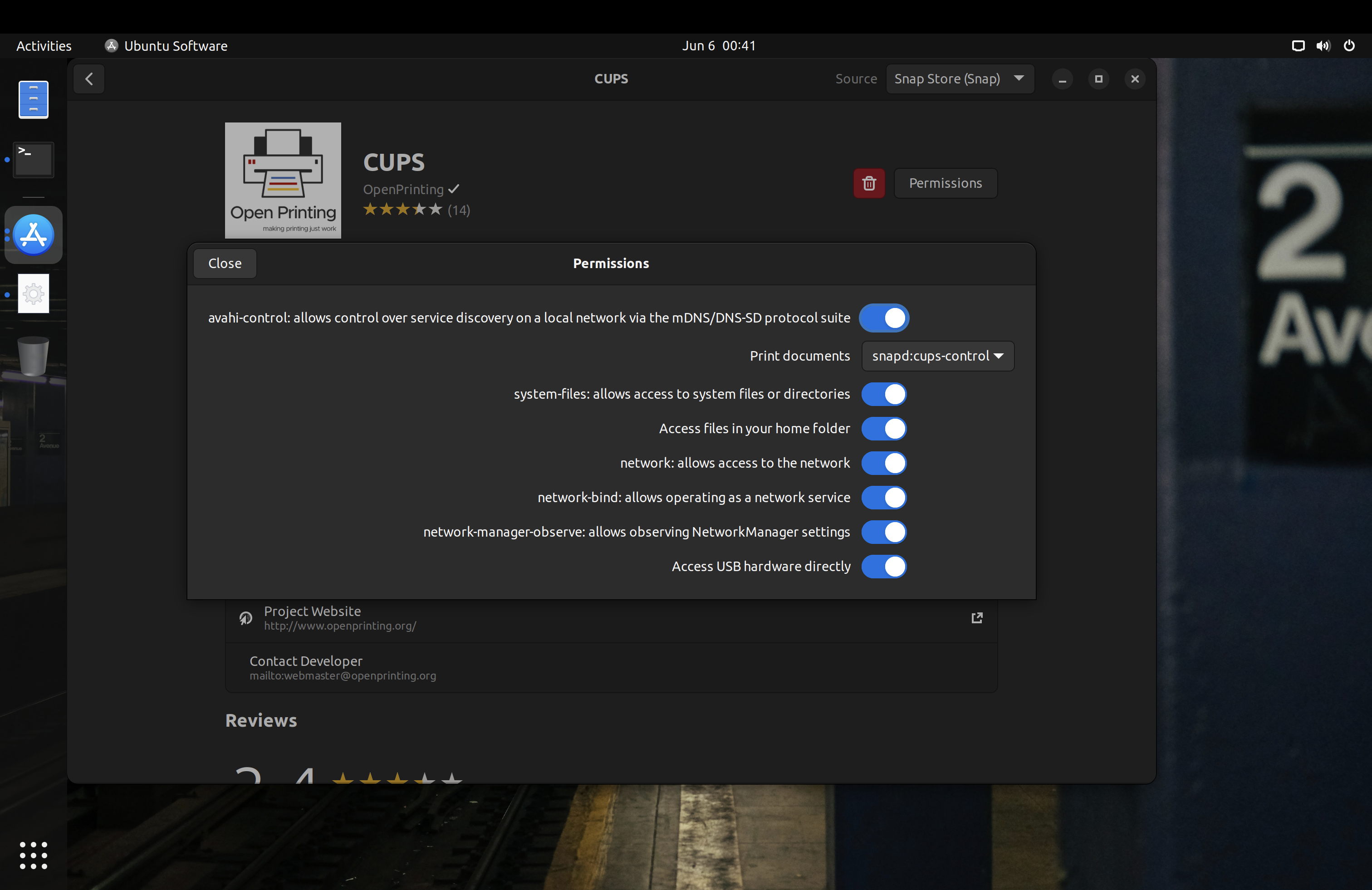The width and height of the screenshot is (1372, 890).
Task: Switch off network-bind permission
Action: point(884,498)
